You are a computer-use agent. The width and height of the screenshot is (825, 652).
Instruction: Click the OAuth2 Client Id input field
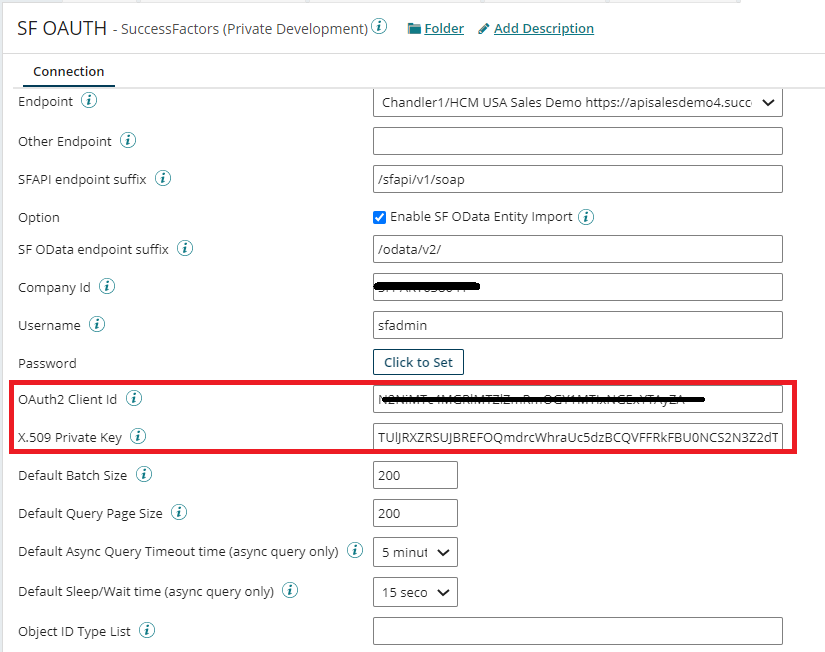(x=578, y=399)
